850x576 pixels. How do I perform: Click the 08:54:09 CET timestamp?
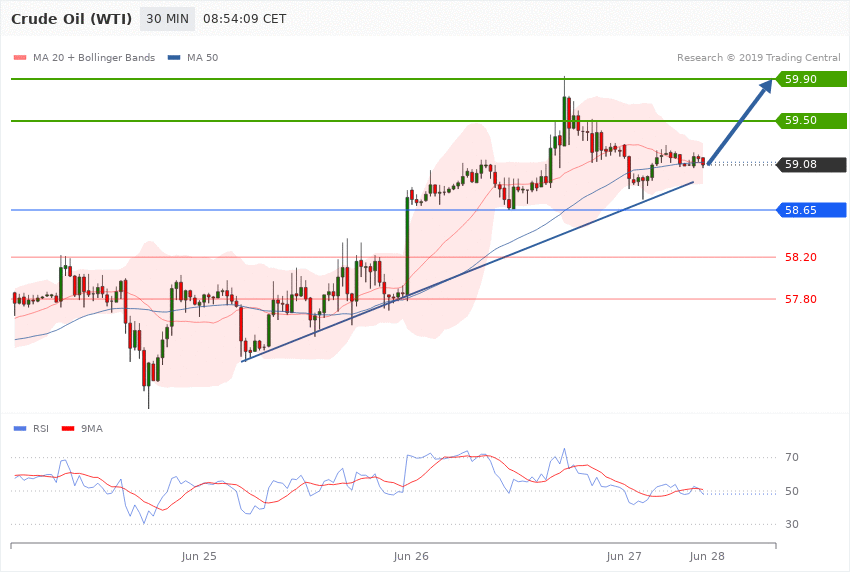pyautogui.click(x=244, y=19)
